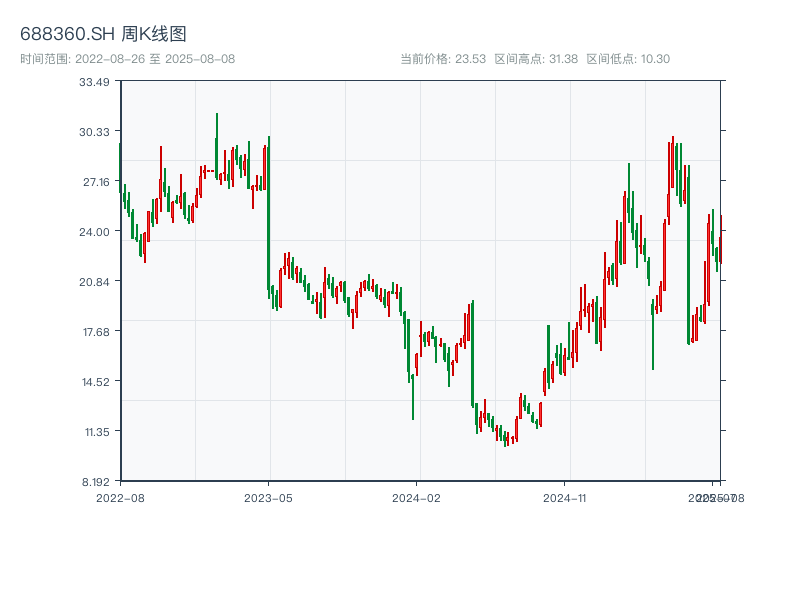This screenshot has width=800, height=600.
Task: Click the 688360.SH 周K线图 chart title
Action: click(103, 35)
